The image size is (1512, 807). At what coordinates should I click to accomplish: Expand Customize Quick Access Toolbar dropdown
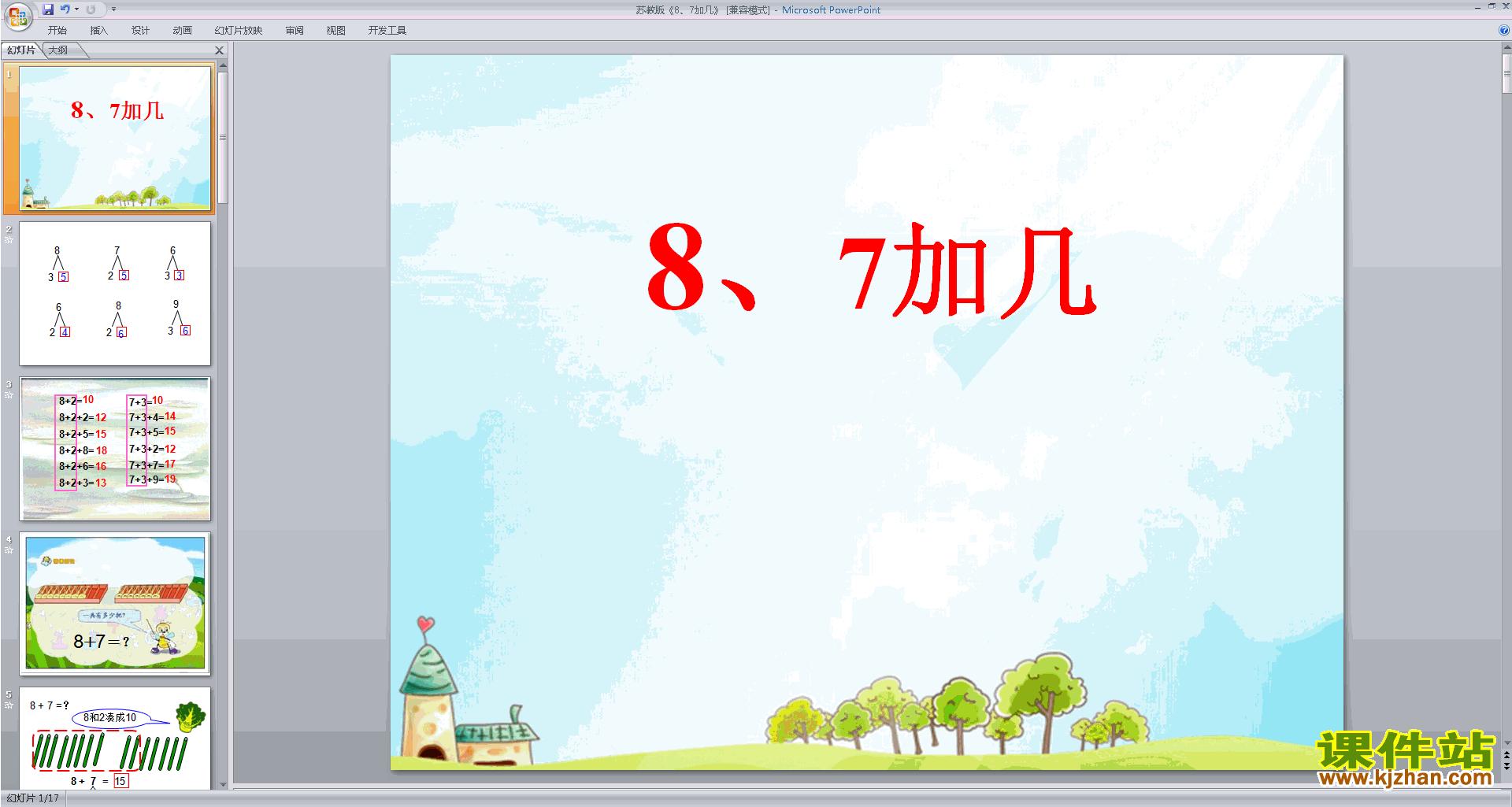pyautogui.click(x=113, y=9)
